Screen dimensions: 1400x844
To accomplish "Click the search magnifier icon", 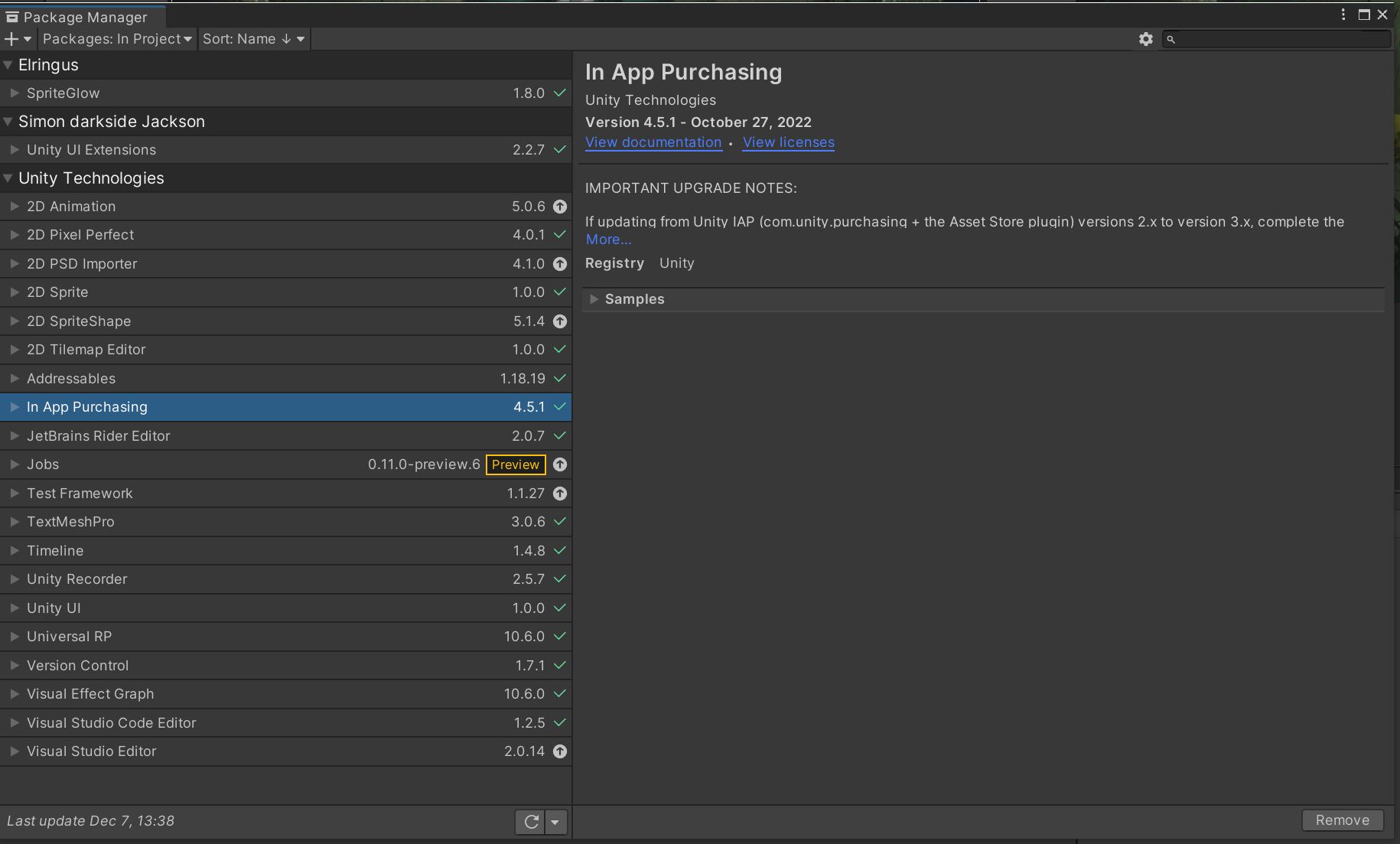I will [x=1170, y=39].
